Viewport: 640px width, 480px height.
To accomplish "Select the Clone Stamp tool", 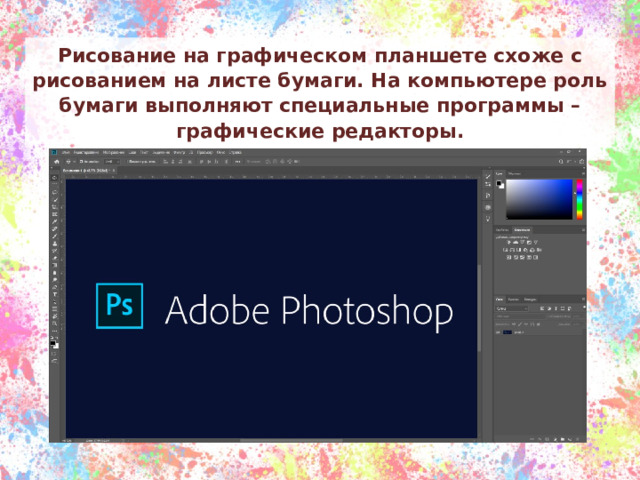I will [x=54, y=243].
